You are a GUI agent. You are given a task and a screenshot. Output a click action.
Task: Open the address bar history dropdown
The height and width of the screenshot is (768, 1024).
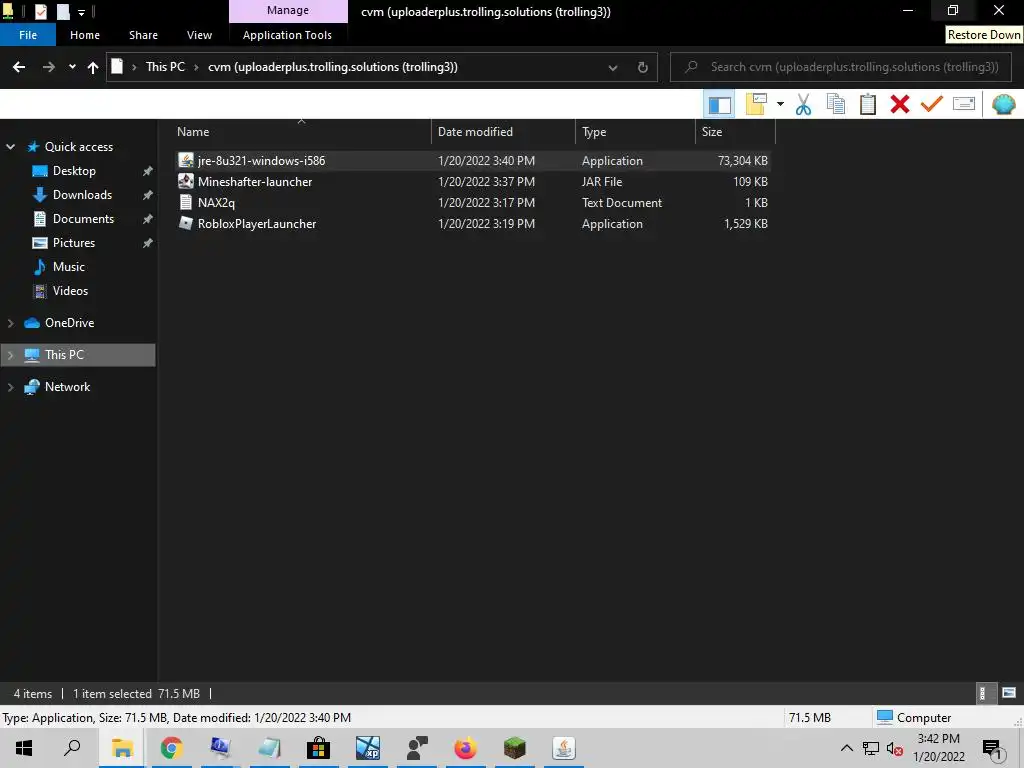pos(613,67)
